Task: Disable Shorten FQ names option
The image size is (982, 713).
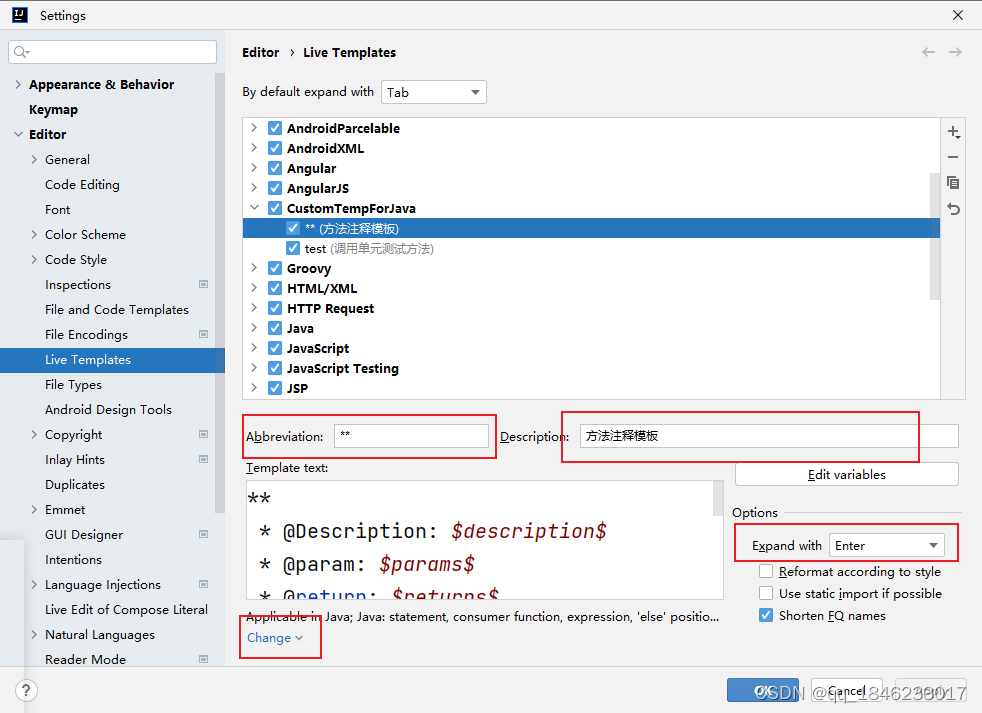Action: (766, 615)
